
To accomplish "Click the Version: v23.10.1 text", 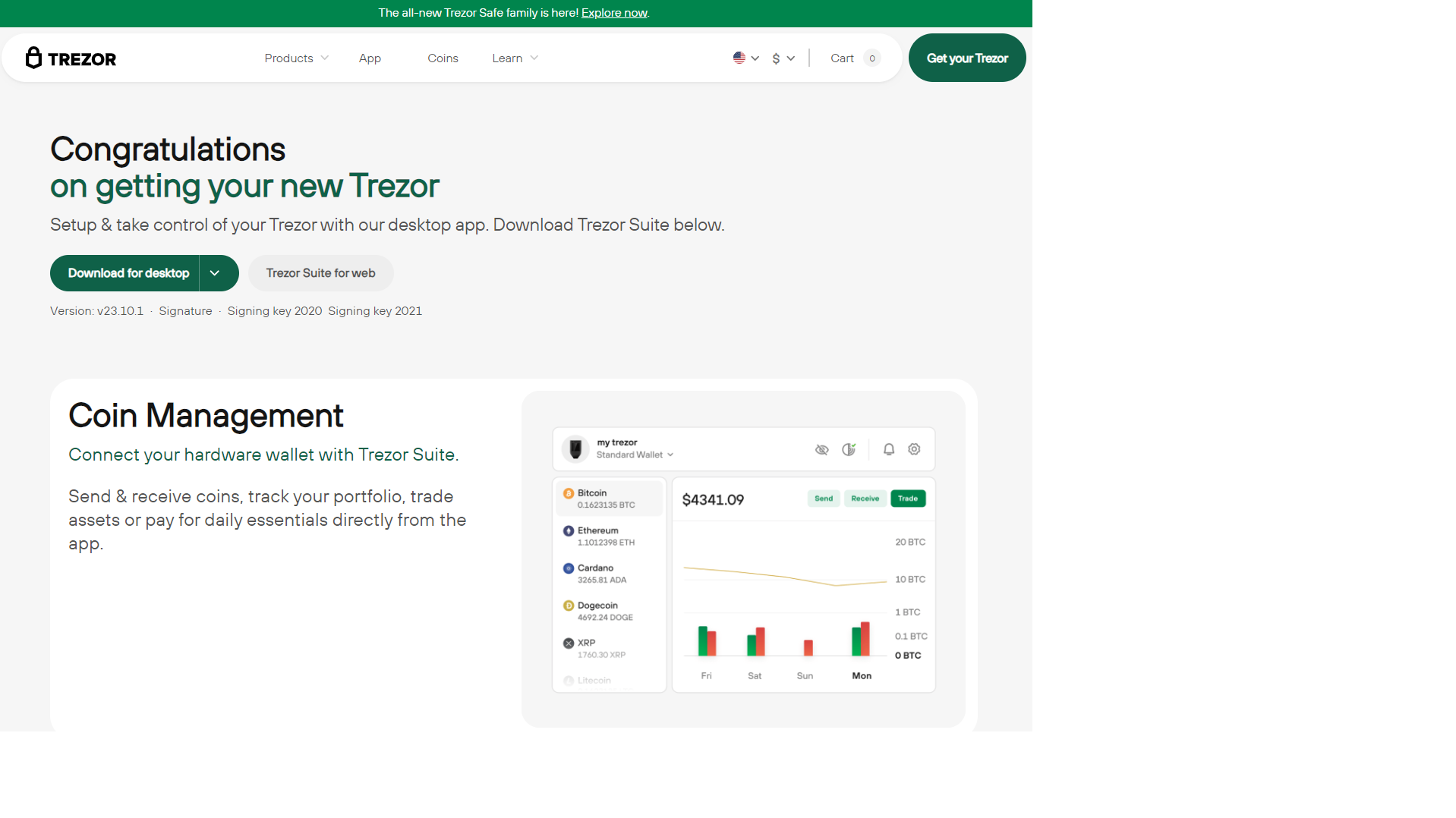I will click(96, 311).
